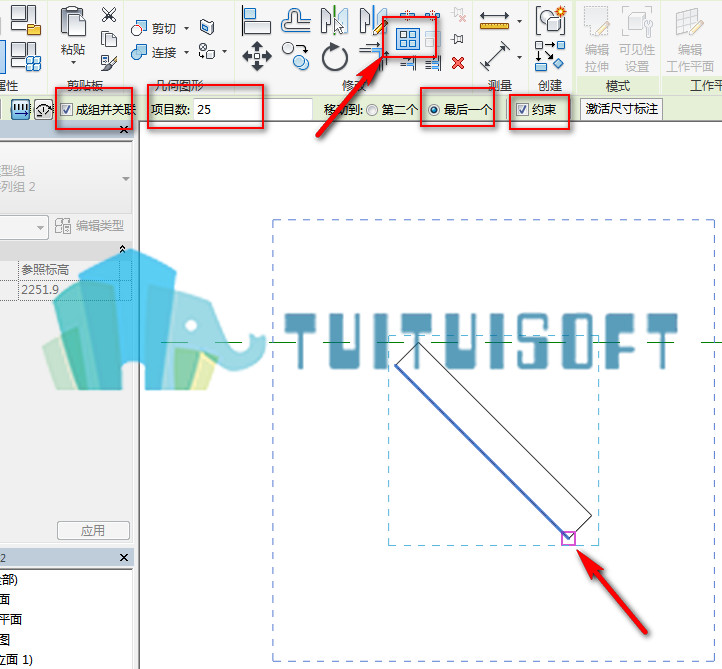Select the 最后一个 radio button
The image size is (722, 669).
pyautogui.click(x=433, y=110)
